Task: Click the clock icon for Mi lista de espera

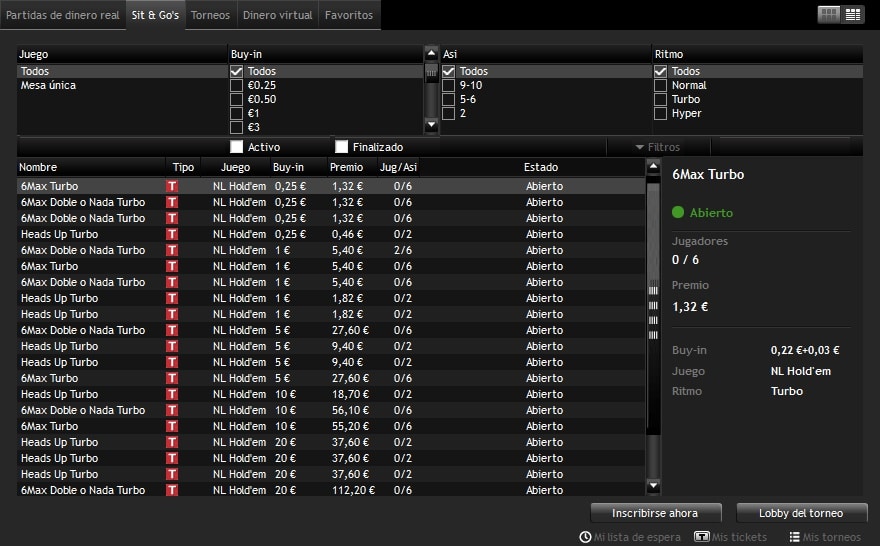Action: 585,537
